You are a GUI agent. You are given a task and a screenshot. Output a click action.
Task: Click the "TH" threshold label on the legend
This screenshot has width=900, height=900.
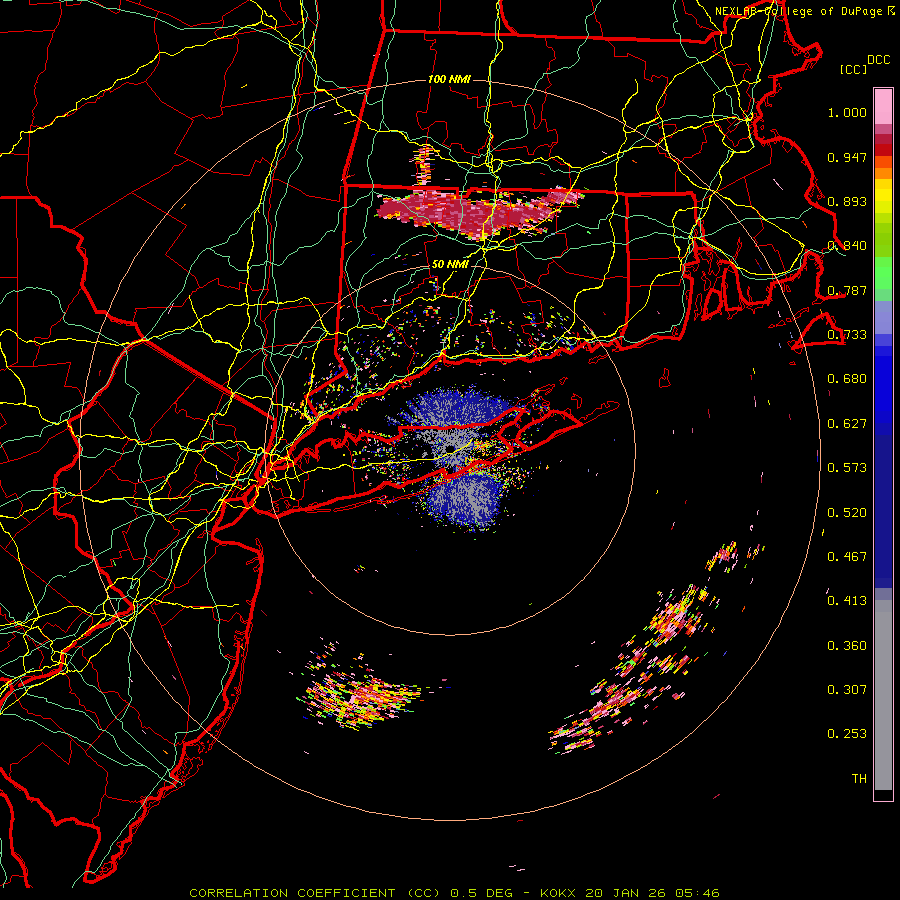pos(859,779)
